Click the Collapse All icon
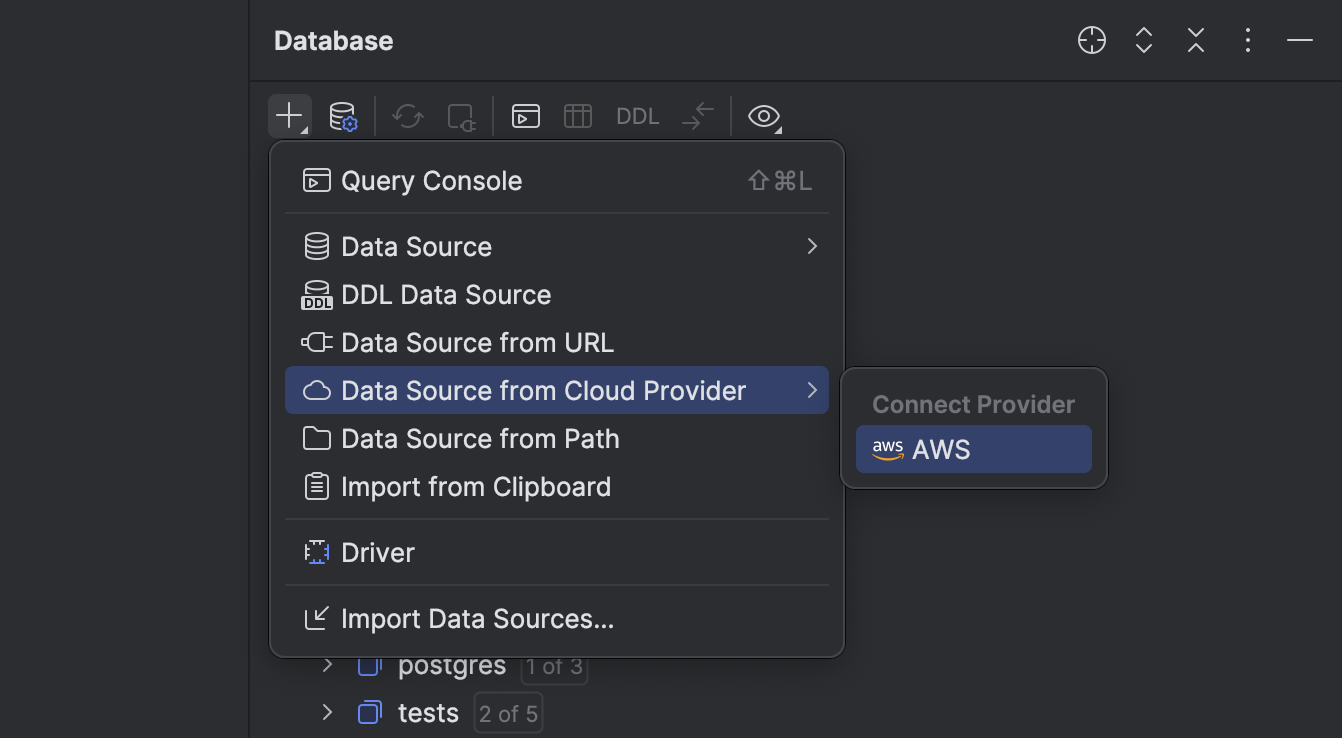 pyautogui.click(x=1195, y=40)
